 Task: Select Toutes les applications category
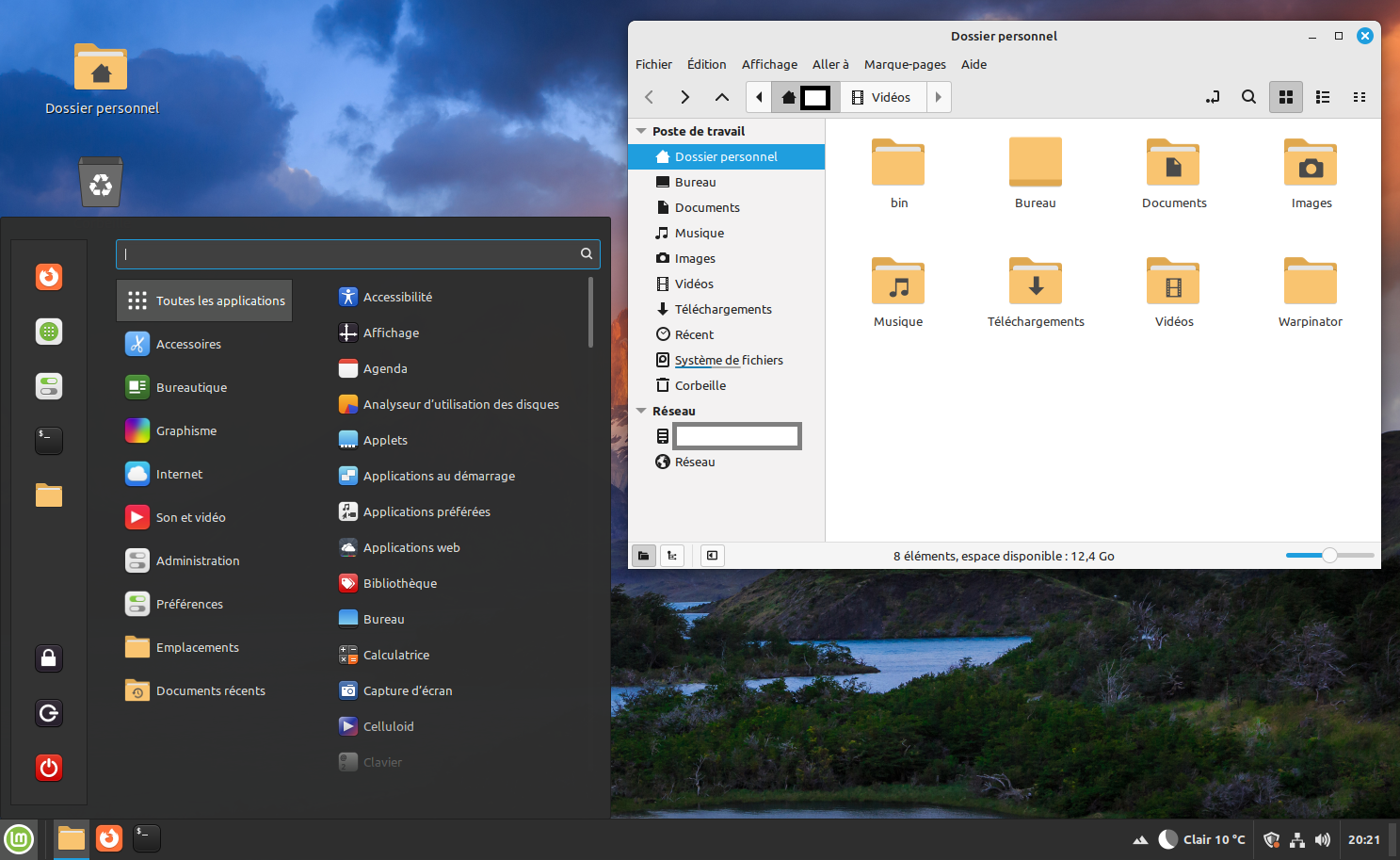coord(205,300)
